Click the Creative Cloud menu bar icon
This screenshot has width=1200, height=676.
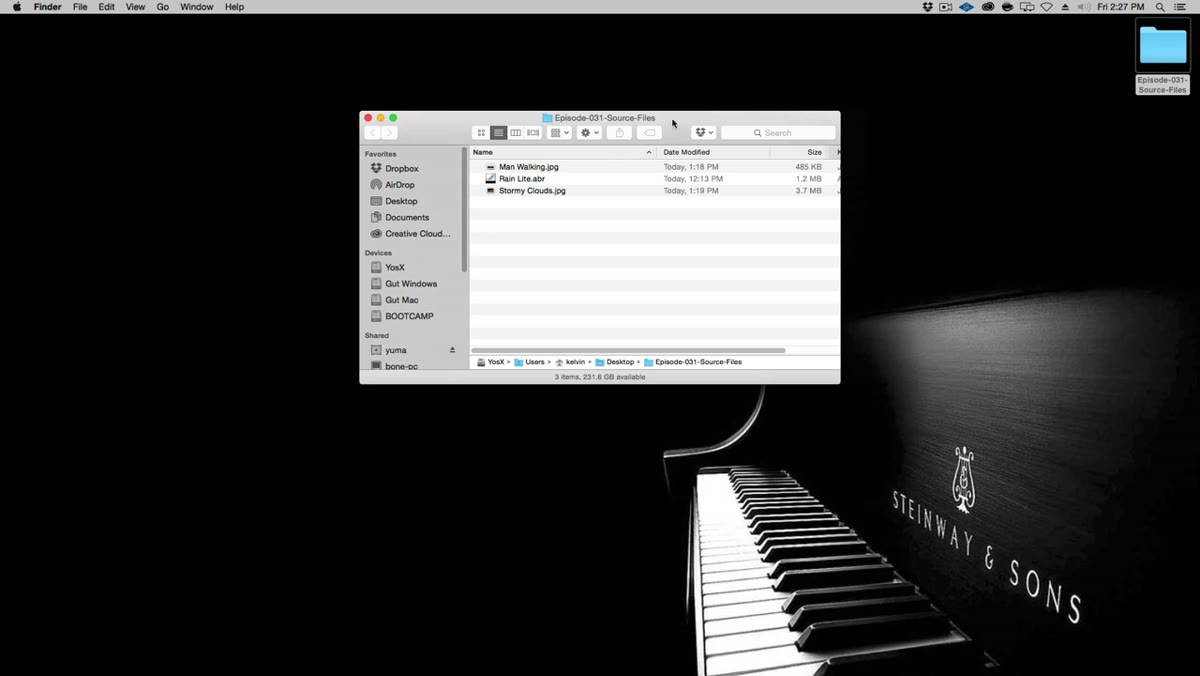[988, 7]
